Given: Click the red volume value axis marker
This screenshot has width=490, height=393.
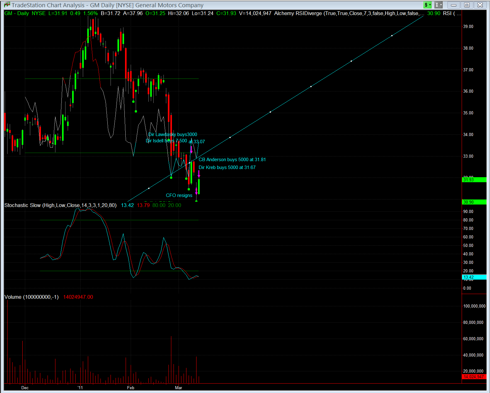Looking at the screenshot, I should pos(474,376).
